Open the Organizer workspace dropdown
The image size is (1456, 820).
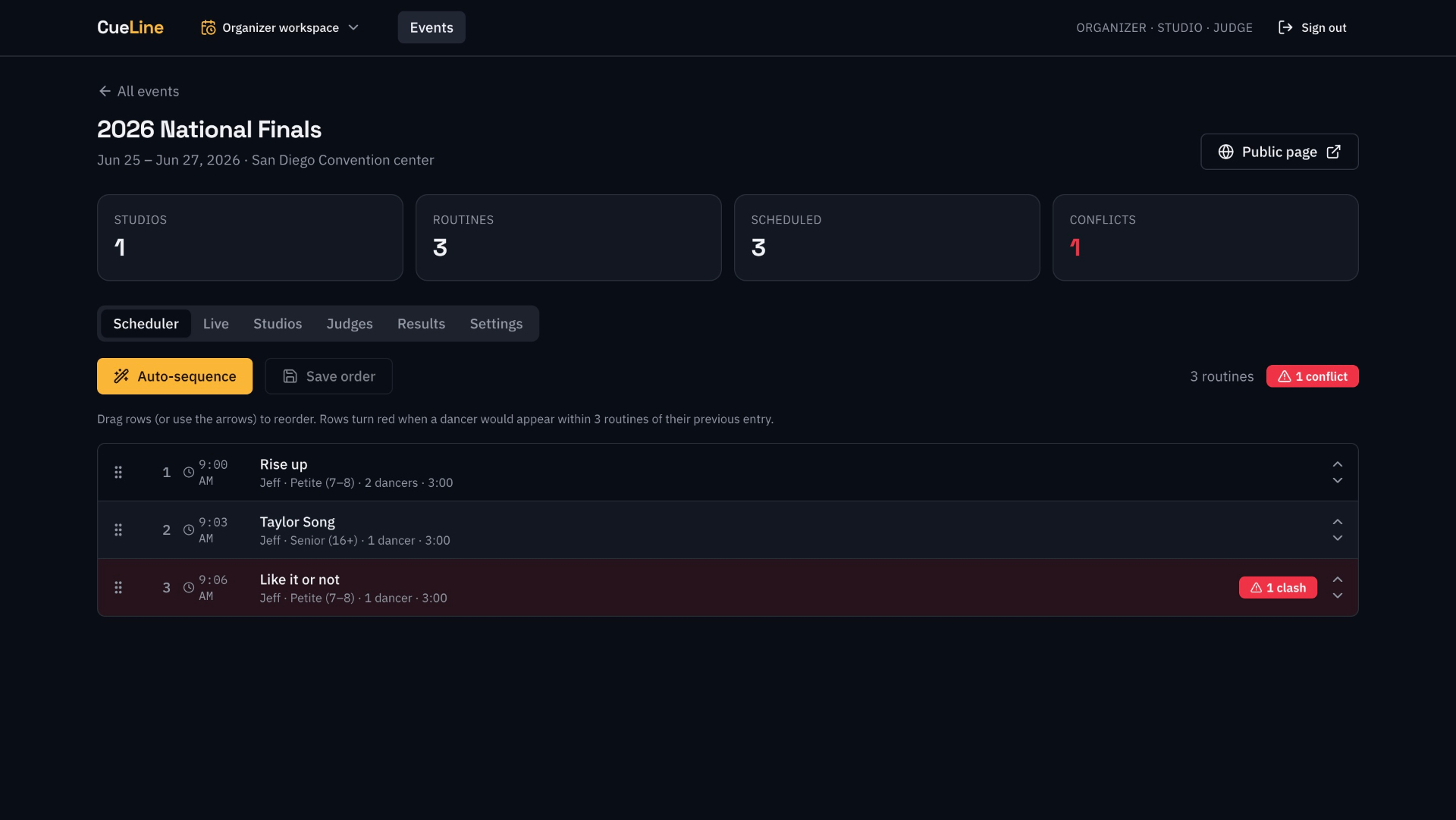coord(280,27)
